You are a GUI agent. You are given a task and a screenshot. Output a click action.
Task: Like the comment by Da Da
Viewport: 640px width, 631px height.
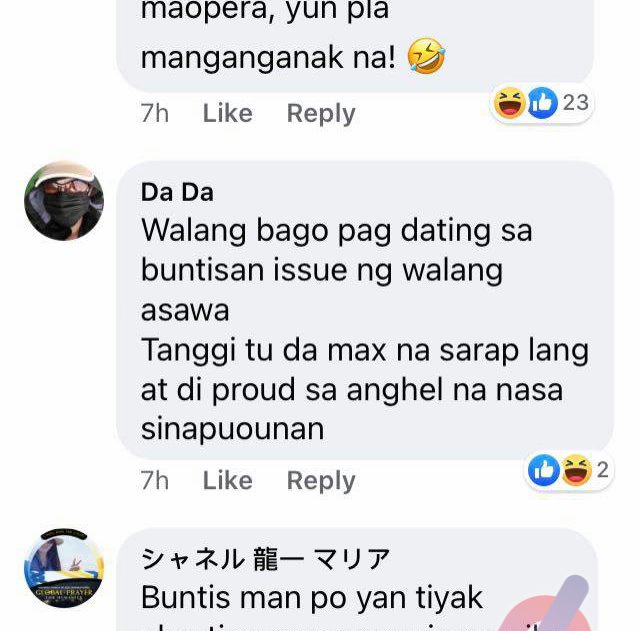click(227, 480)
